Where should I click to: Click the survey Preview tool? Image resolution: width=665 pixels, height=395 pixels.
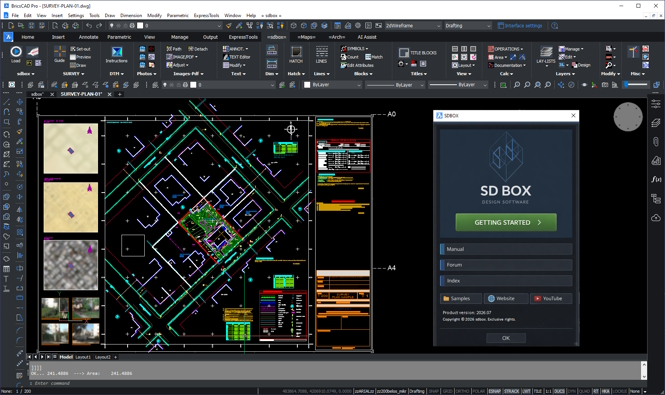click(80, 57)
